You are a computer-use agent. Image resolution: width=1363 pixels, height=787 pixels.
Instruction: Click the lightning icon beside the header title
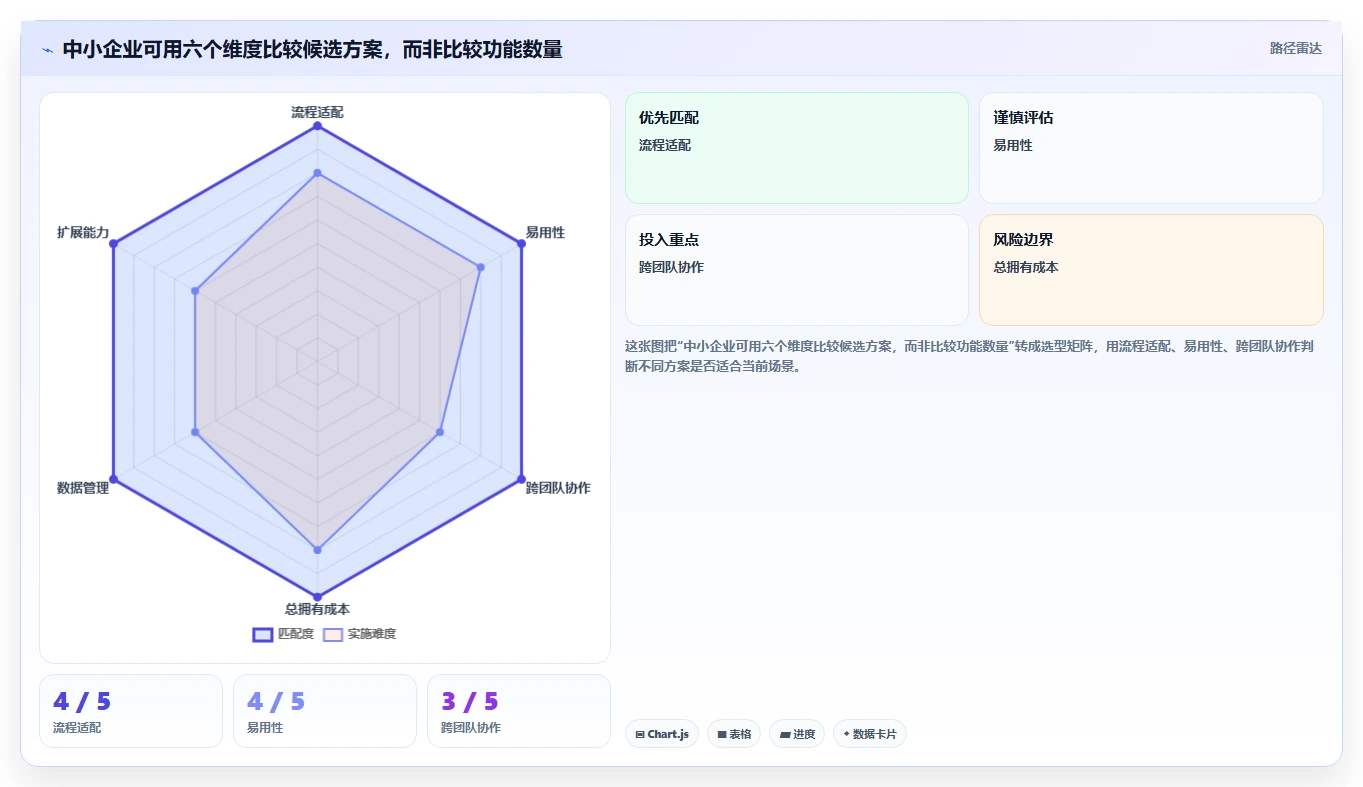tap(47, 49)
